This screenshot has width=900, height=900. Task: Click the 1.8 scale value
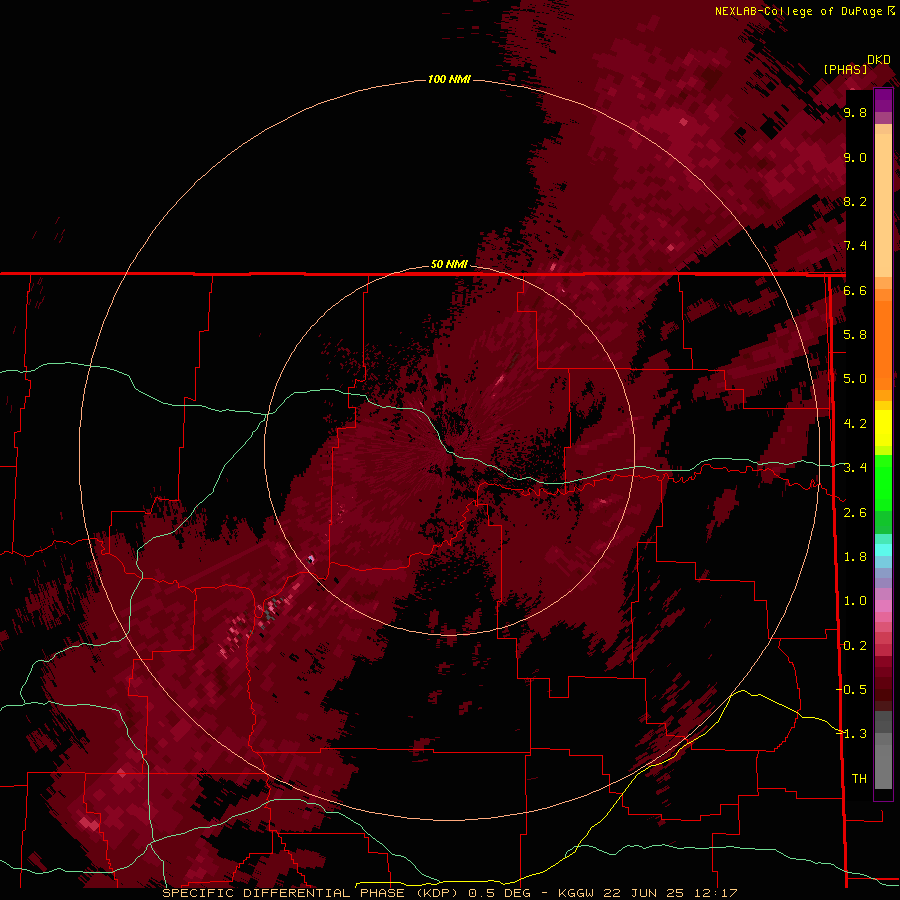point(855,557)
